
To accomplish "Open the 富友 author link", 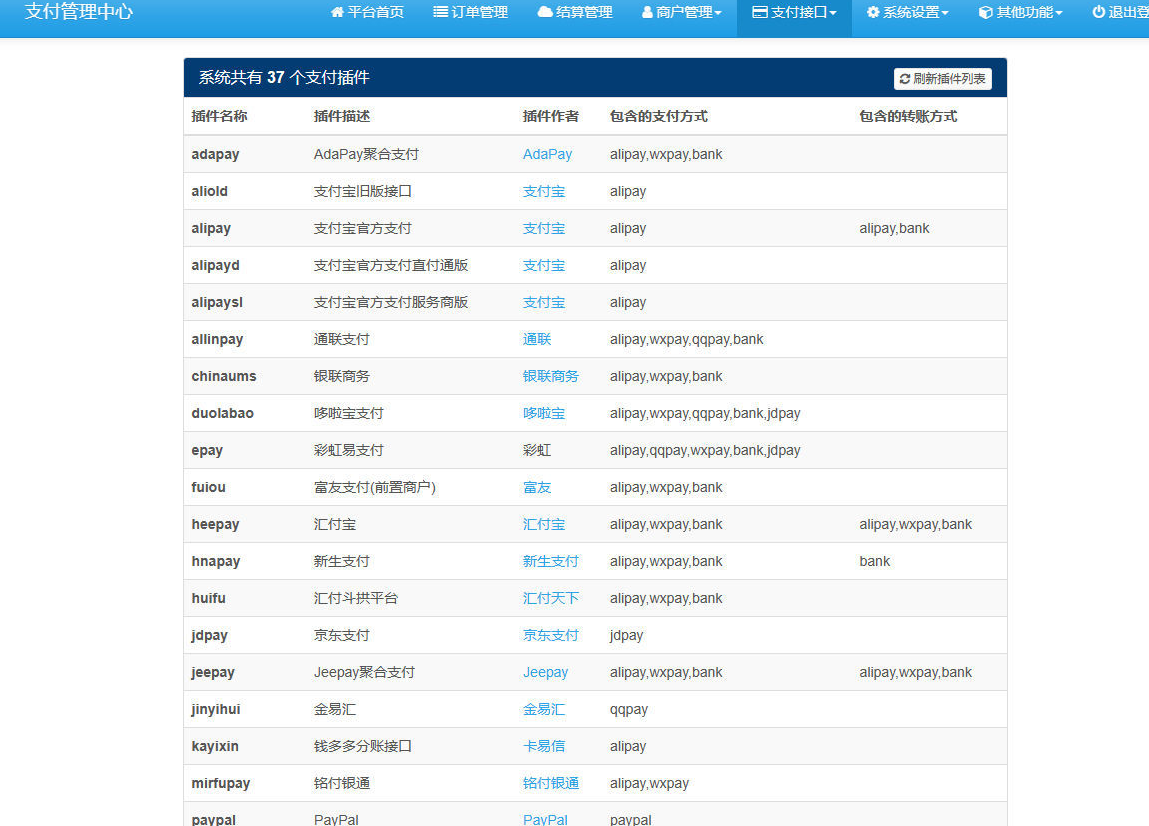I will click(537, 487).
